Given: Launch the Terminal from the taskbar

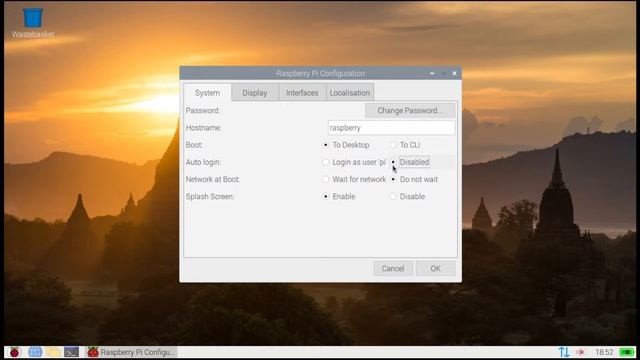Looking at the screenshot, I should [x=71, y=352].
